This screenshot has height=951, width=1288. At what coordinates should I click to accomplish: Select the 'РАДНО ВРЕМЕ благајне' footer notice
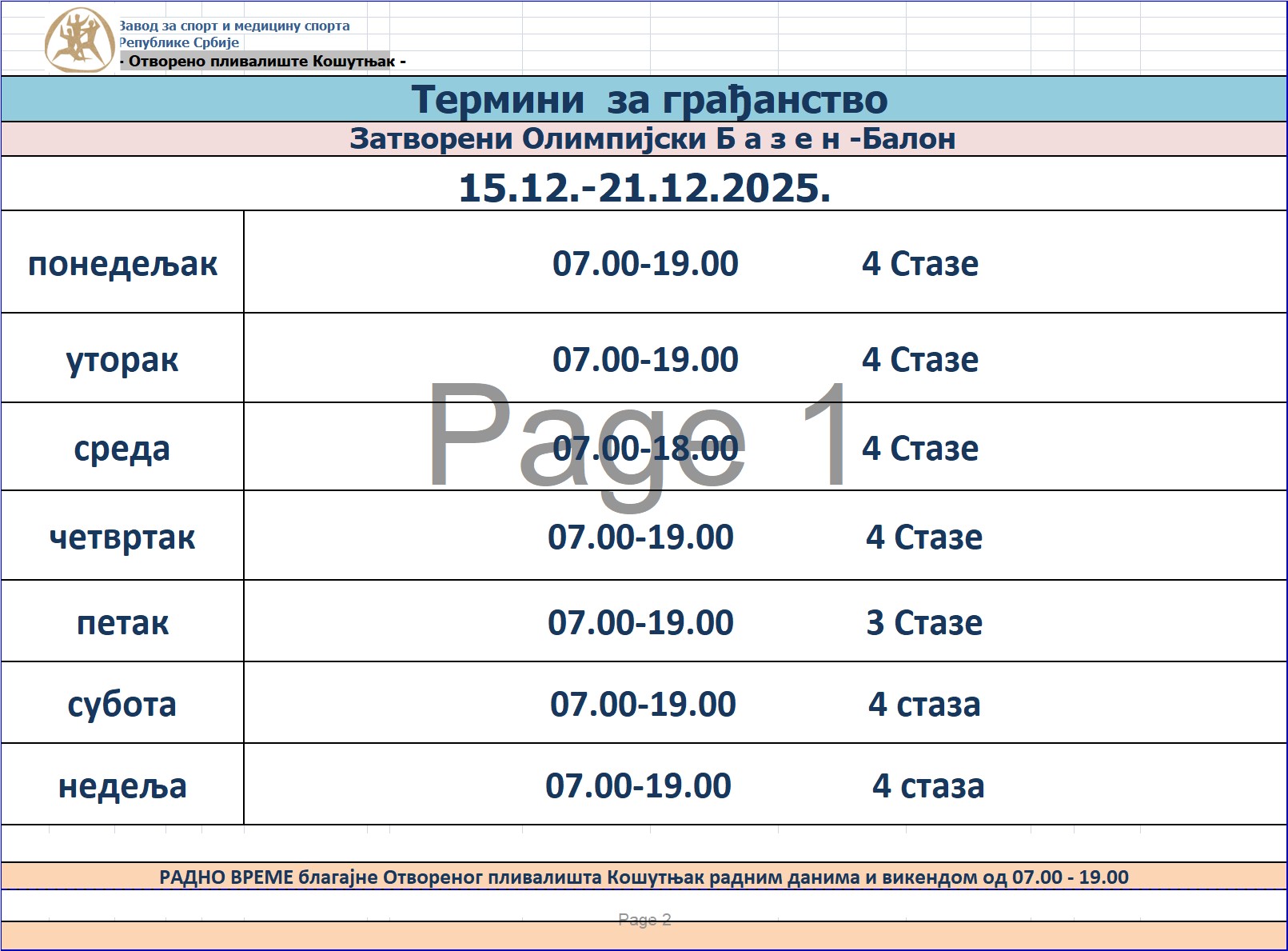[644, 877]
